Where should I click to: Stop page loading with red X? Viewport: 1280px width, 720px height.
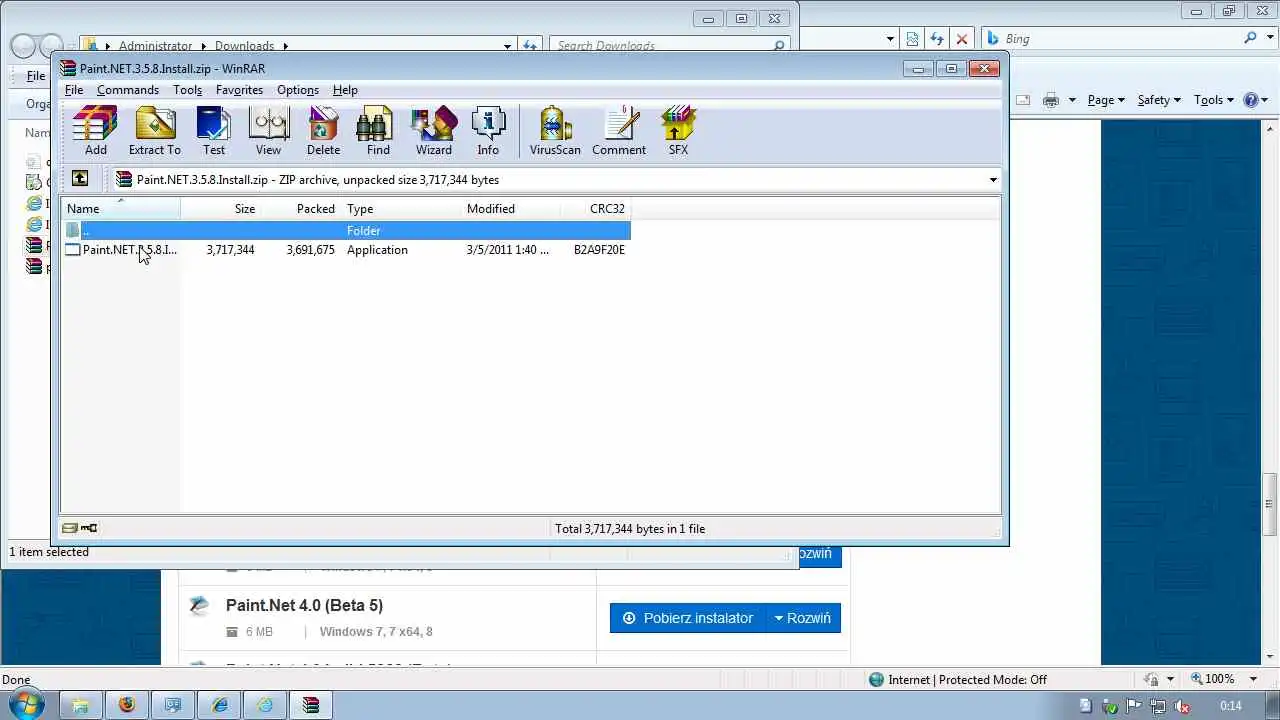pyautogui.click(x=962, y=39)
